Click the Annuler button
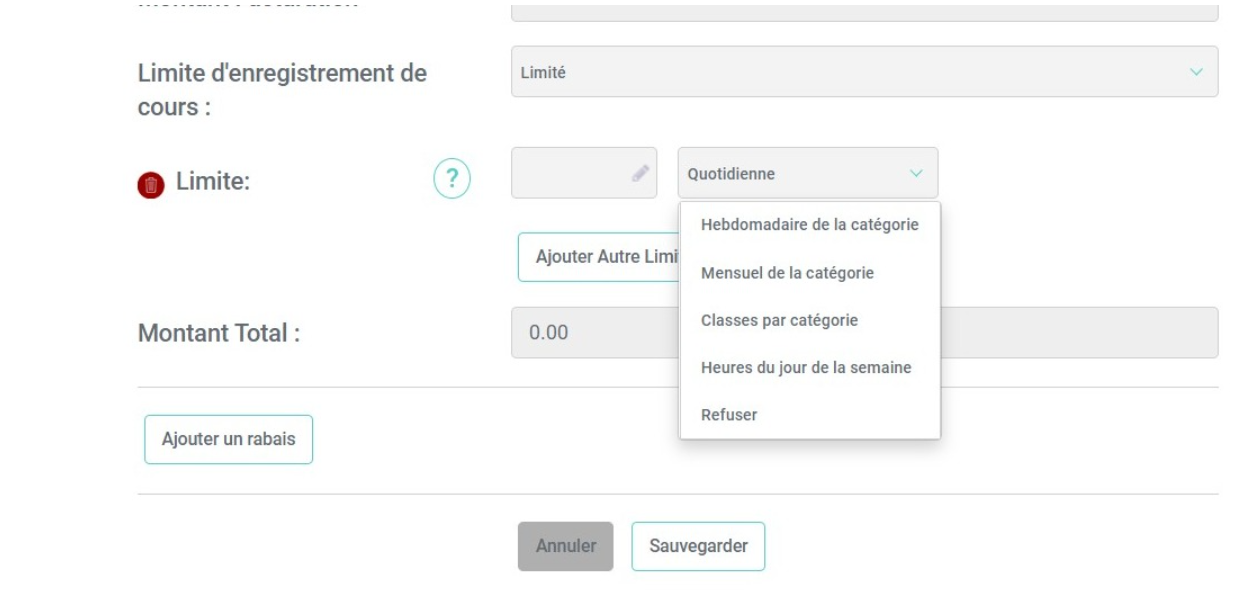1255x604 pixels. point(566,547)
